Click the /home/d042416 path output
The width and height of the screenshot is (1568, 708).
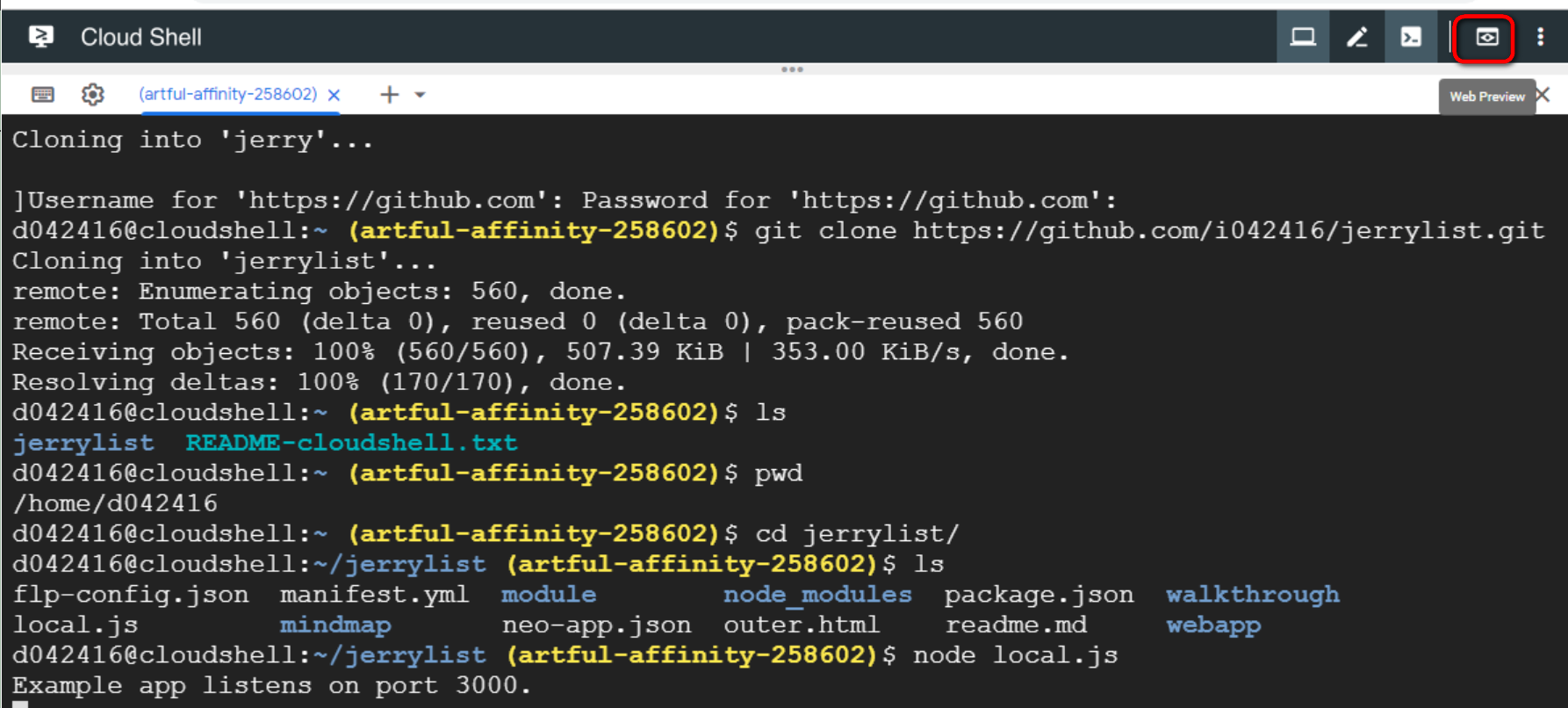click(x=115, y=503)
